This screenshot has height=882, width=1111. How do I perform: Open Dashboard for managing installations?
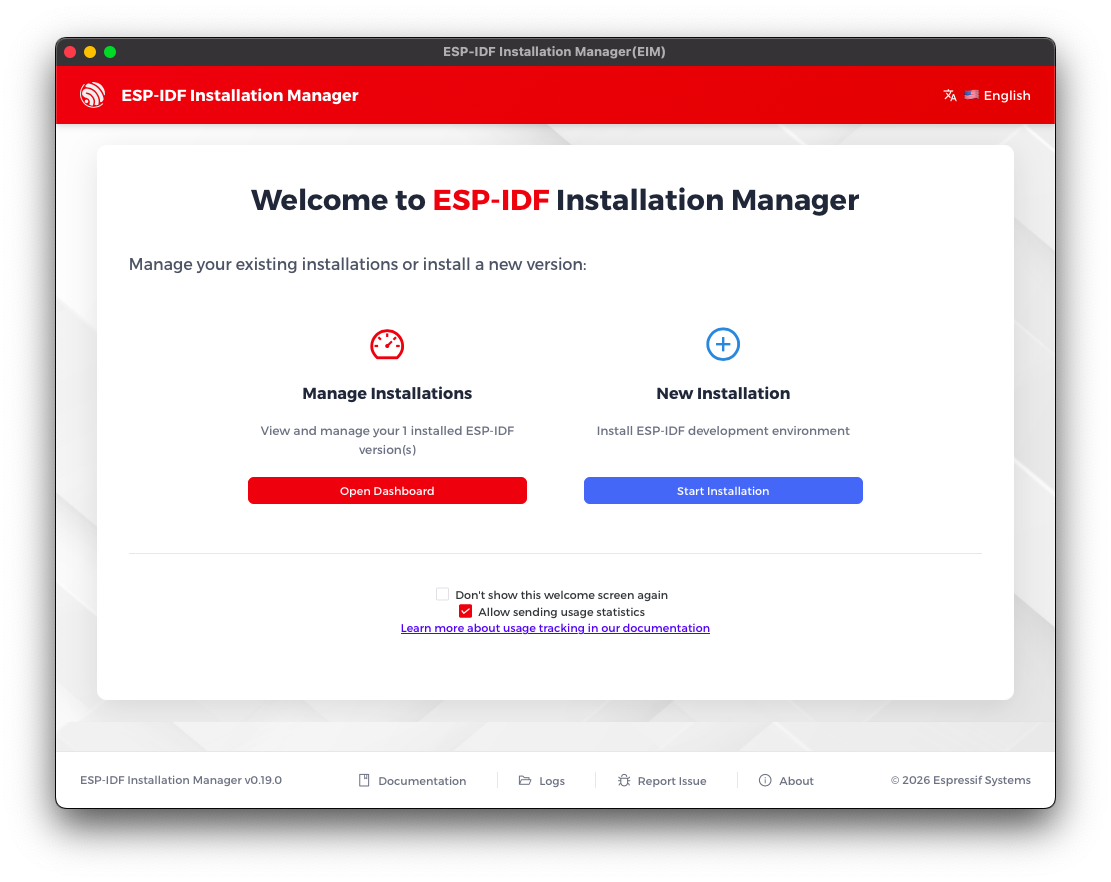coord(387,491)
